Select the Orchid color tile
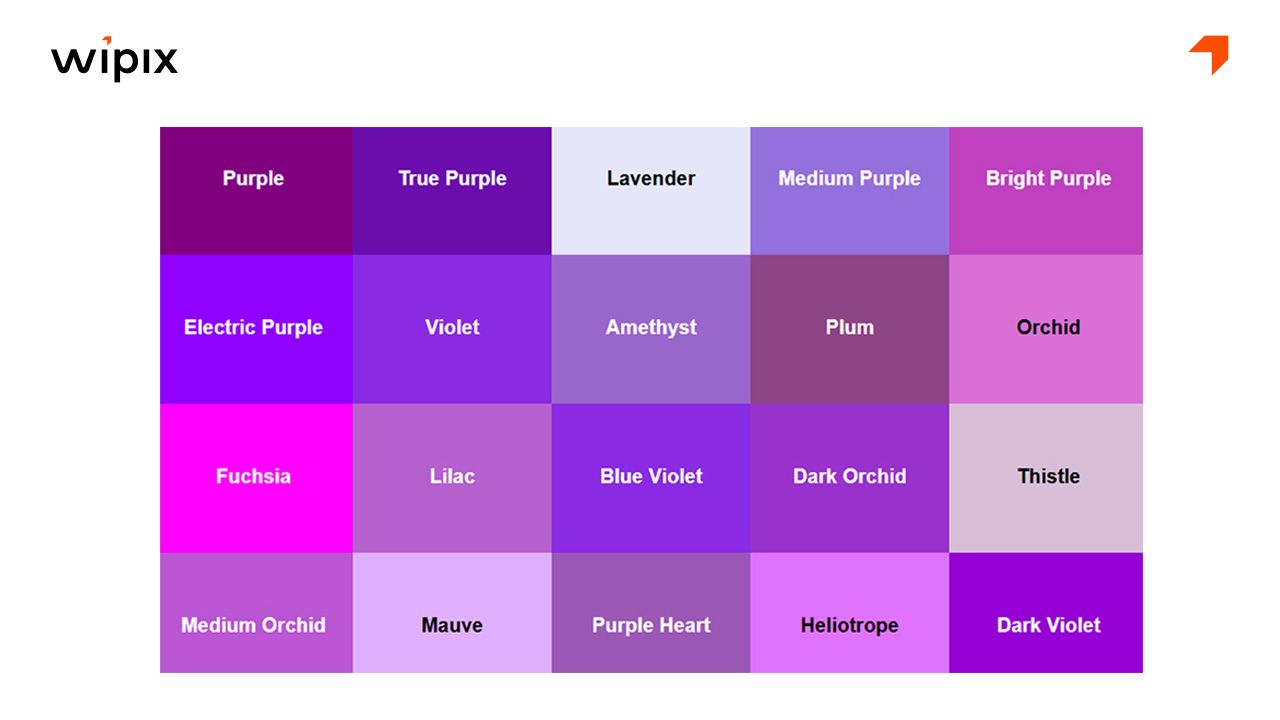1280x720 pixels. click(1046, 329)
